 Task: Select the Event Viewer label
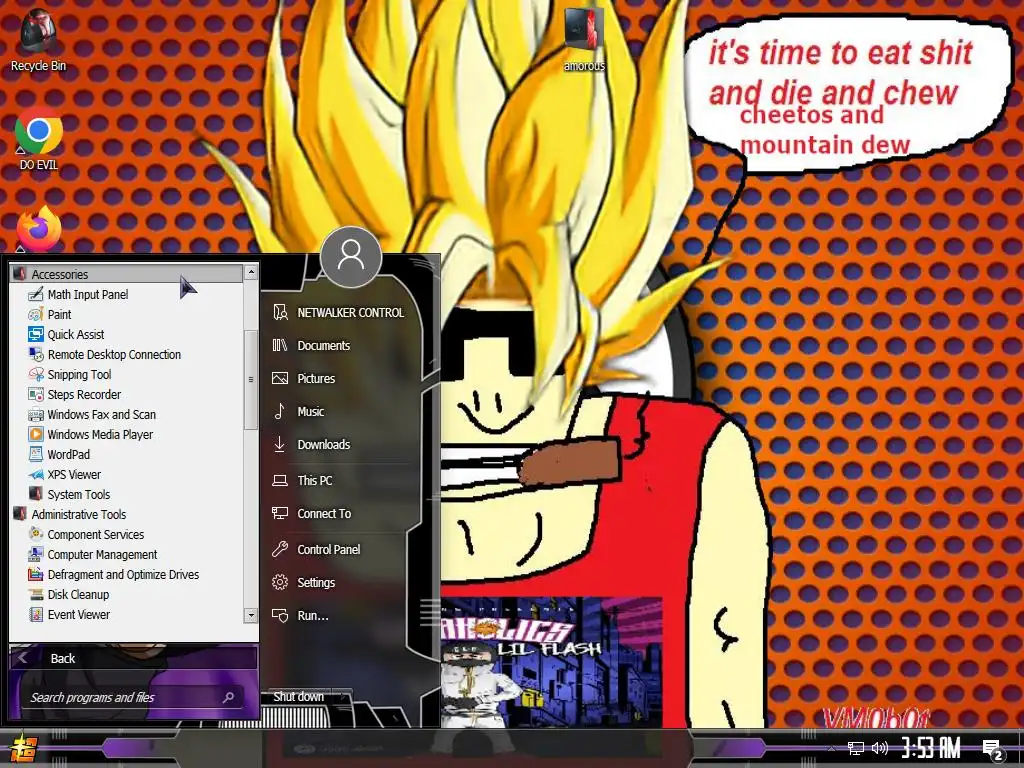78,615
